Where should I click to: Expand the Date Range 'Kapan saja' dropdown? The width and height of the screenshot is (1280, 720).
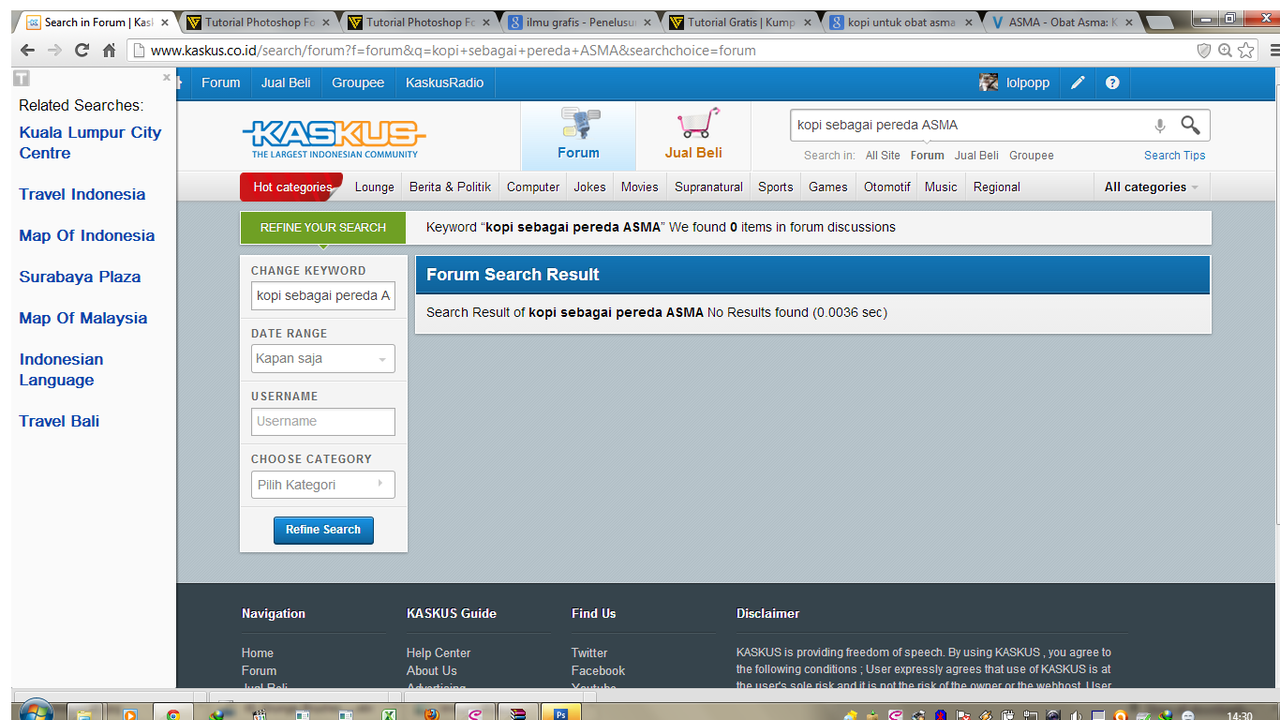(323, 358)
